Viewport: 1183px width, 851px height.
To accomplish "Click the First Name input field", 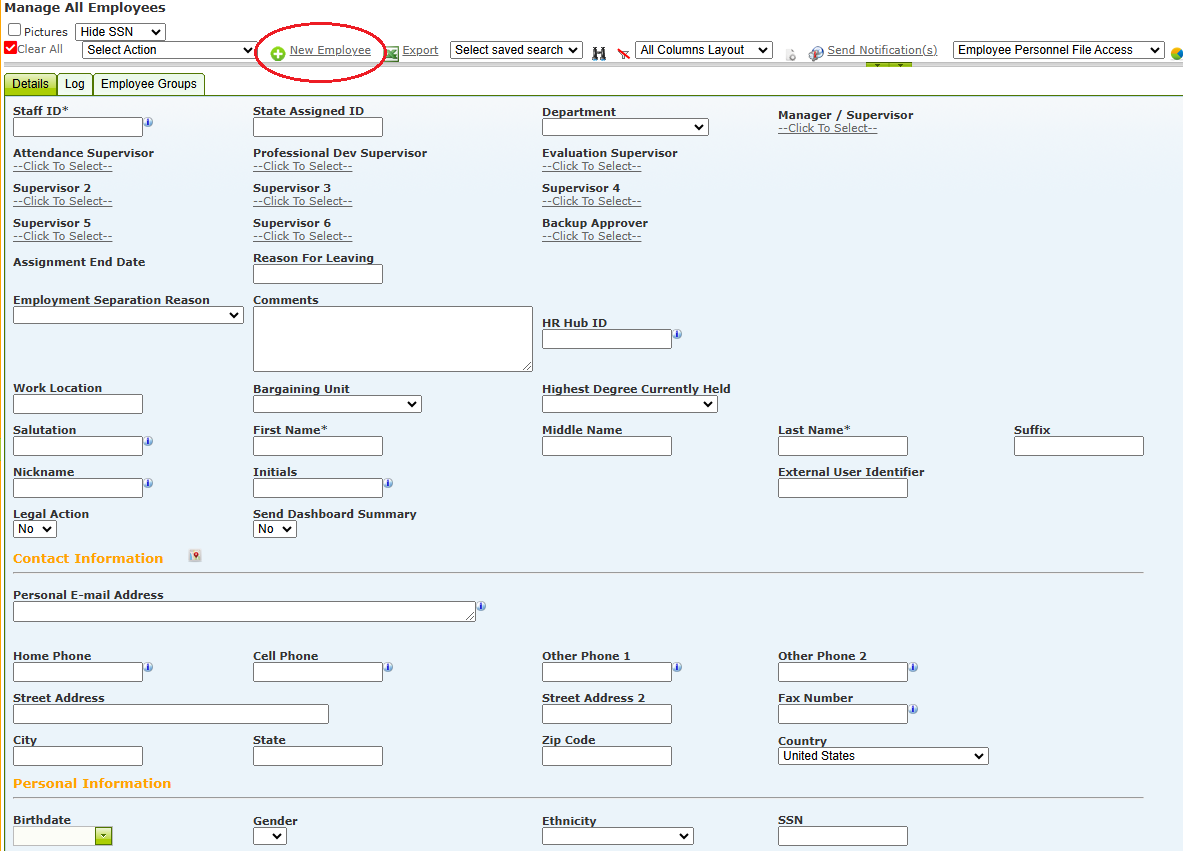I will tap(318, 446).
